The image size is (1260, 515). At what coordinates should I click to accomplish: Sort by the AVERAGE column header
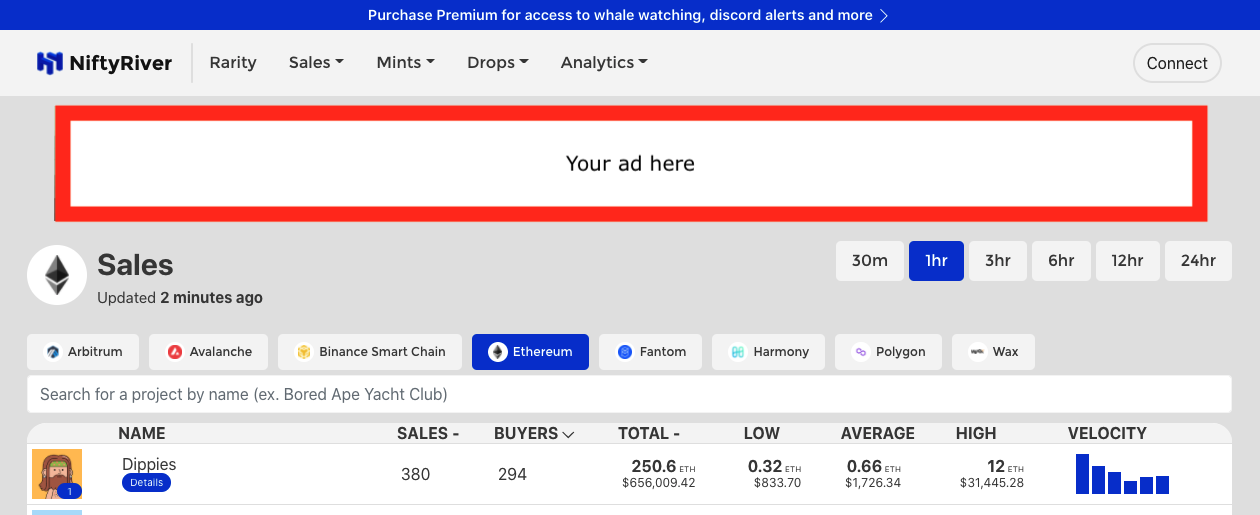877,434
